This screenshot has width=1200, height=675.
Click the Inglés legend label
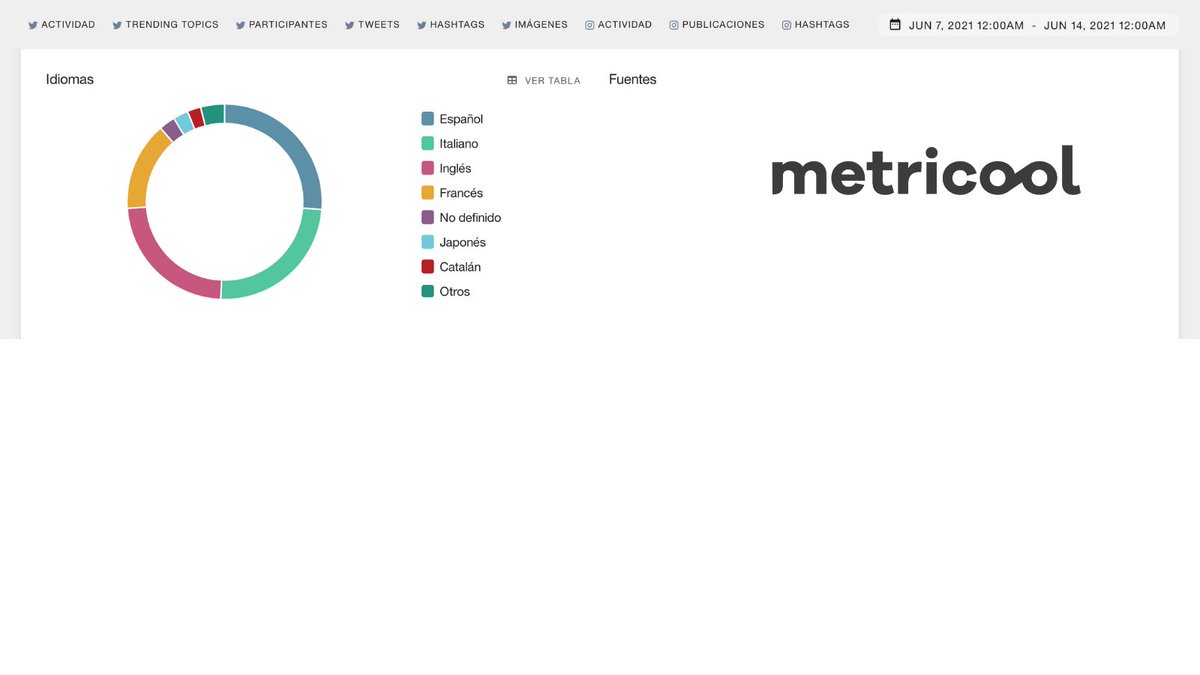tap(455, 168)
